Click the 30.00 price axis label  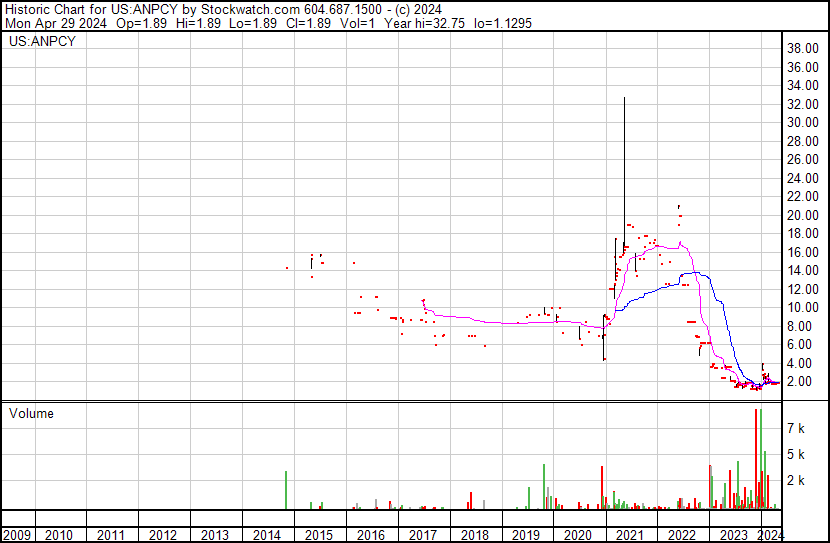tap(803, 122)
